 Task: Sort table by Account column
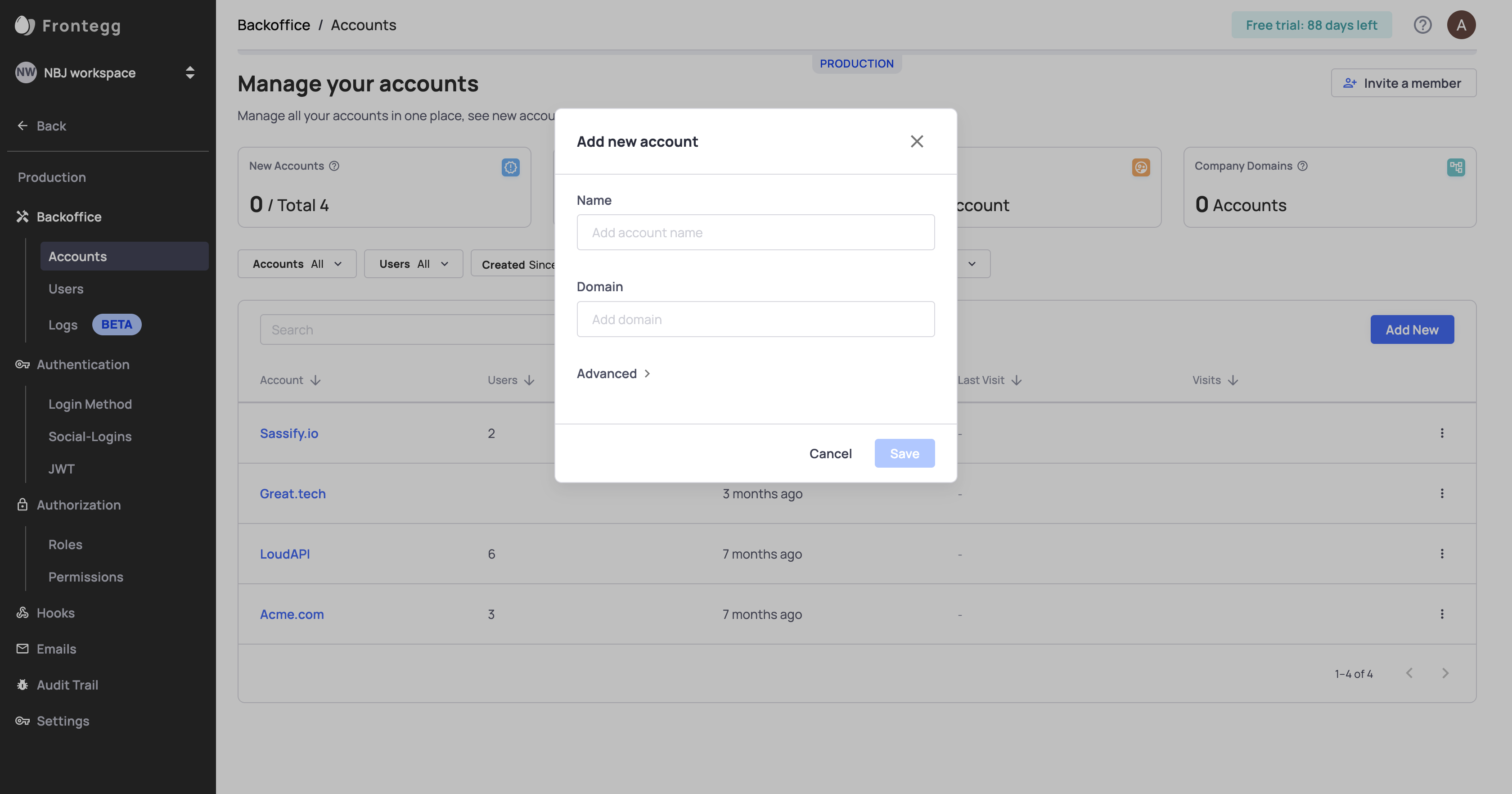click(290, 380)
